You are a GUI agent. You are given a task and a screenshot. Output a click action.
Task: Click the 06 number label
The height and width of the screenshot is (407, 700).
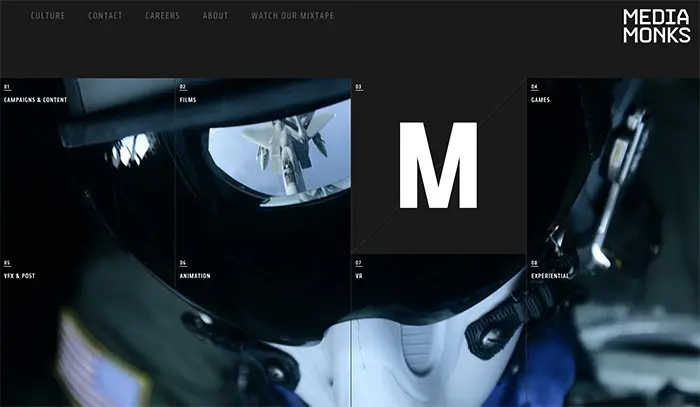point(183,263)
